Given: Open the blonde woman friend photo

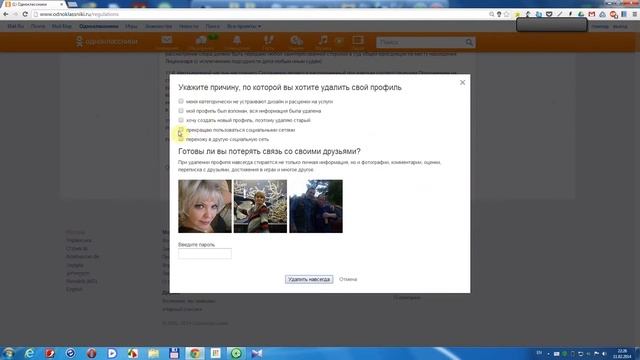Looking at the screenshot, I should [x=205, y=206].
